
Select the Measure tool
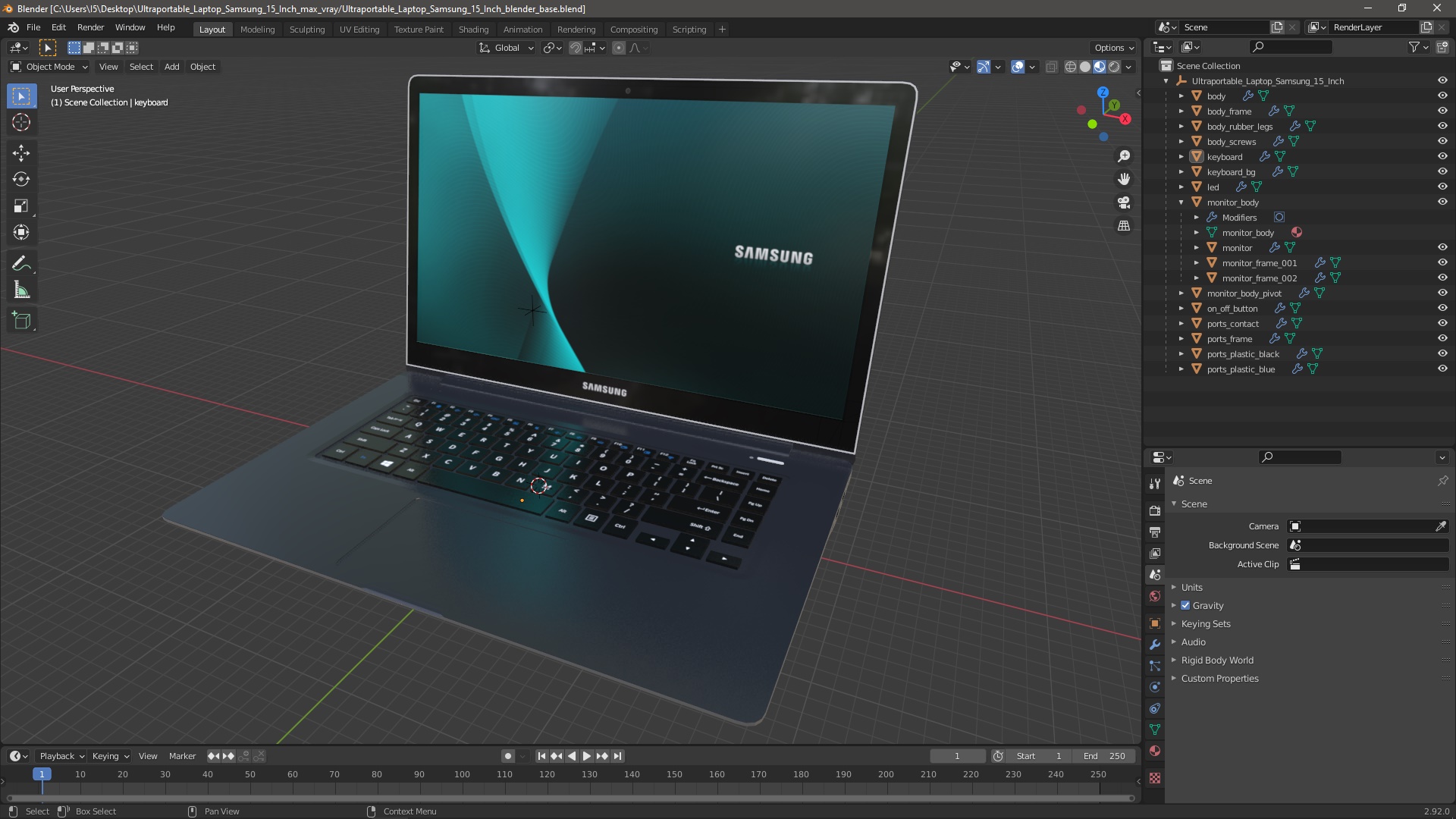(x=21, y=290)
